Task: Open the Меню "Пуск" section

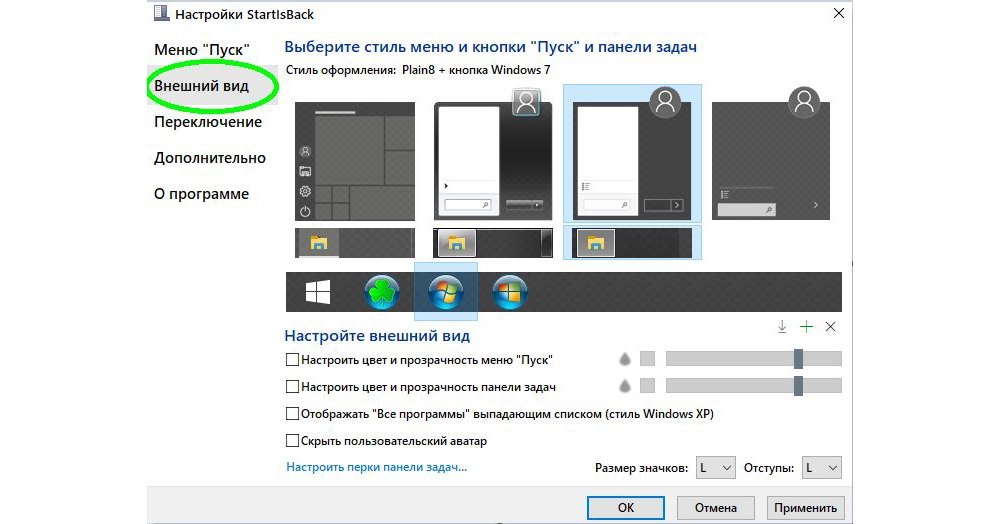Action: point(202,50)
